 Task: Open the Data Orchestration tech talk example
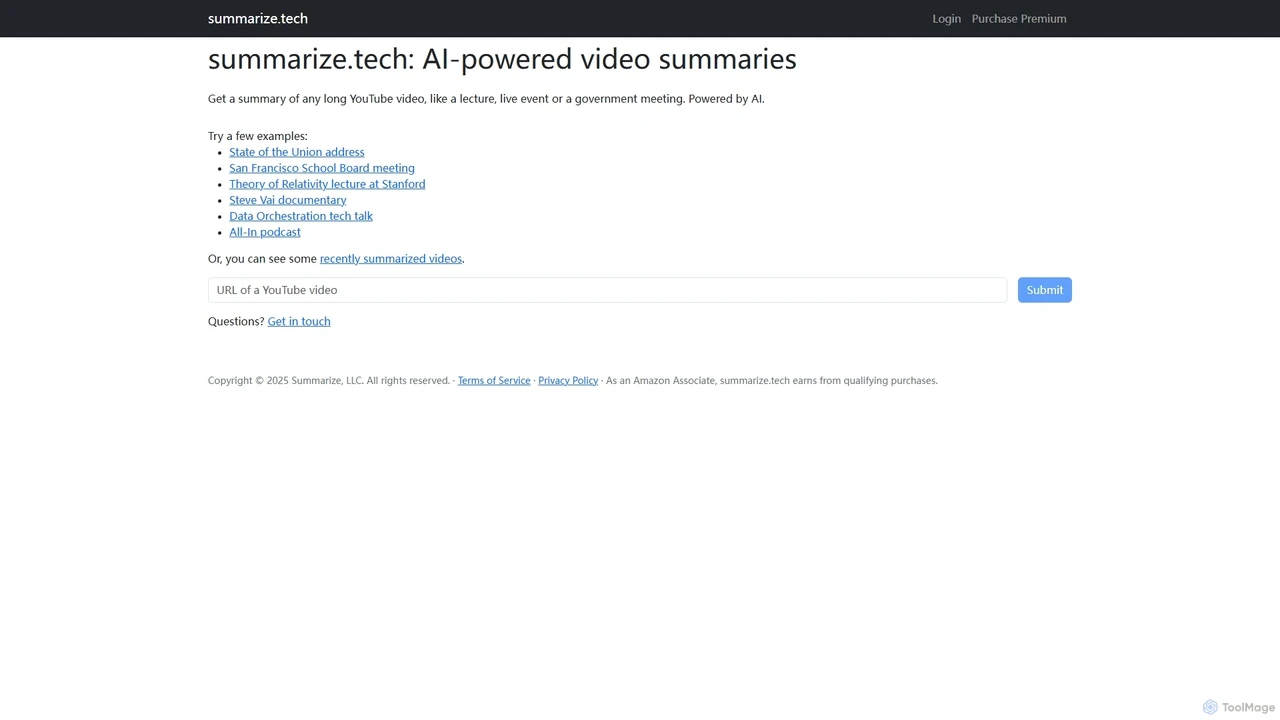click(301, 216)
